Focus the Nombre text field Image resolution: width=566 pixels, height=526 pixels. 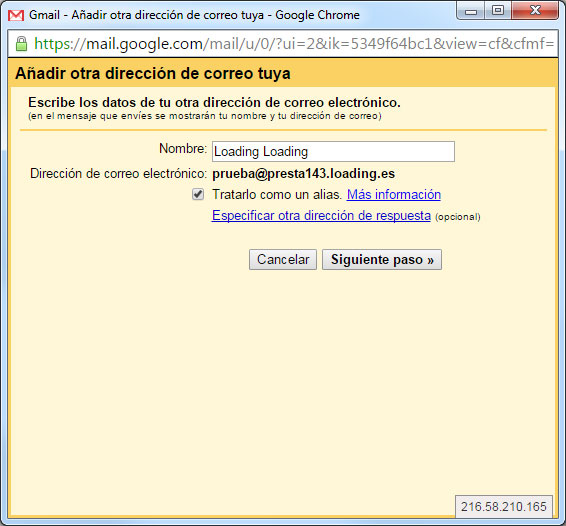[333, 152]
